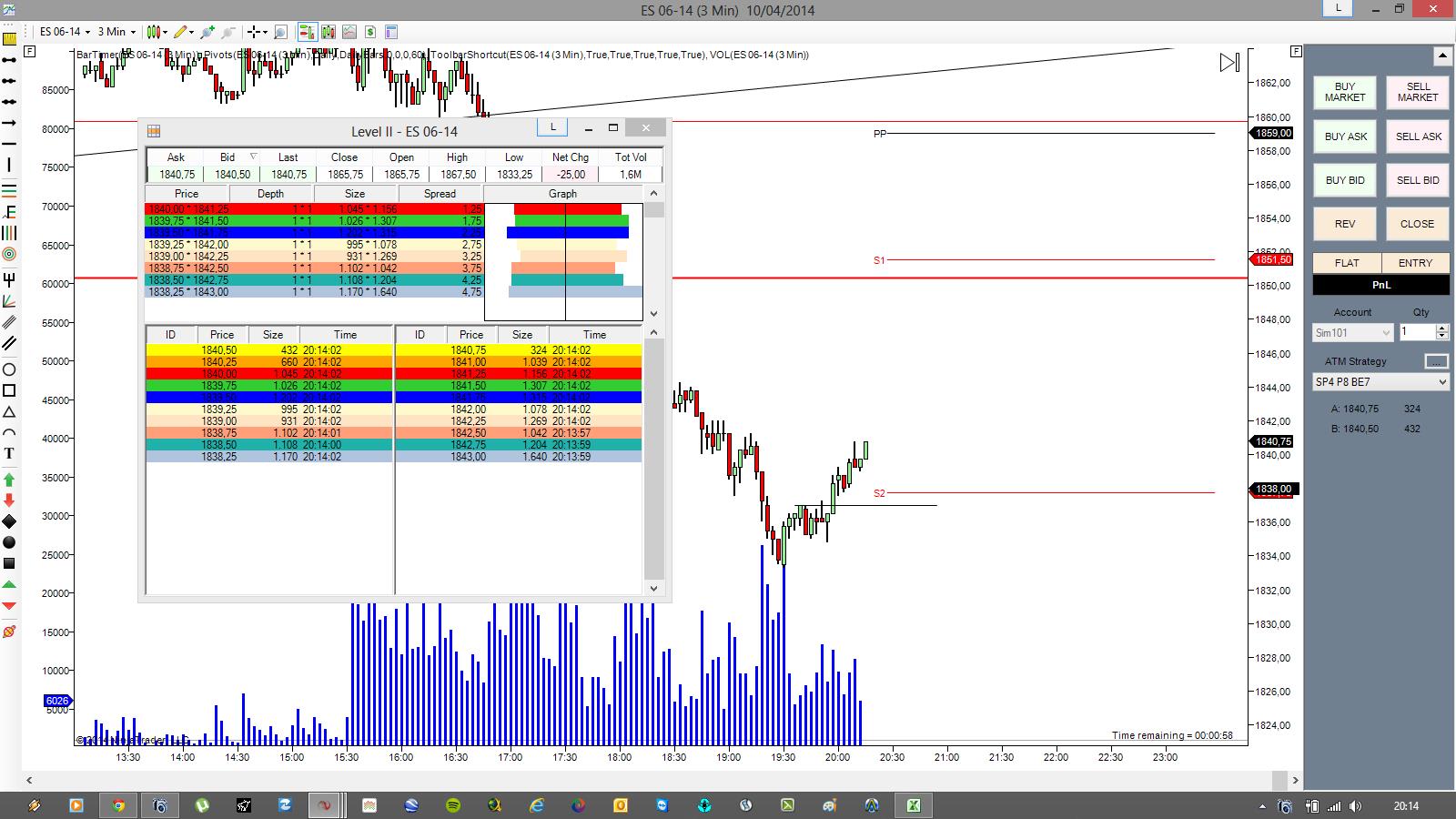The image size is (1456, 819).
Task: Toggle the L link button in main title bar
Action: [x=1338, y=8]
